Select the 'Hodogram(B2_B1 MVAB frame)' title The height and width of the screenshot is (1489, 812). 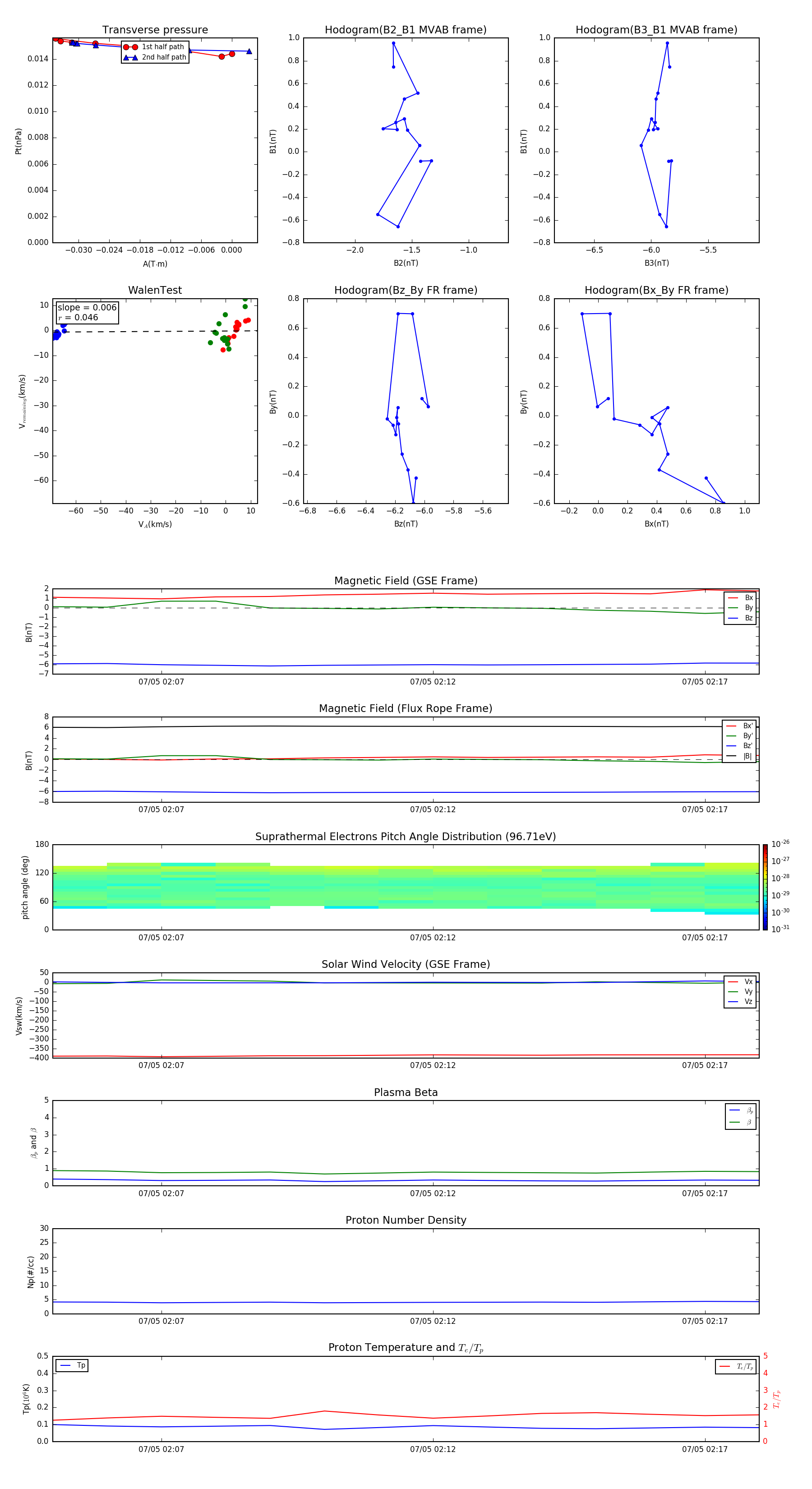coord(406,30)
